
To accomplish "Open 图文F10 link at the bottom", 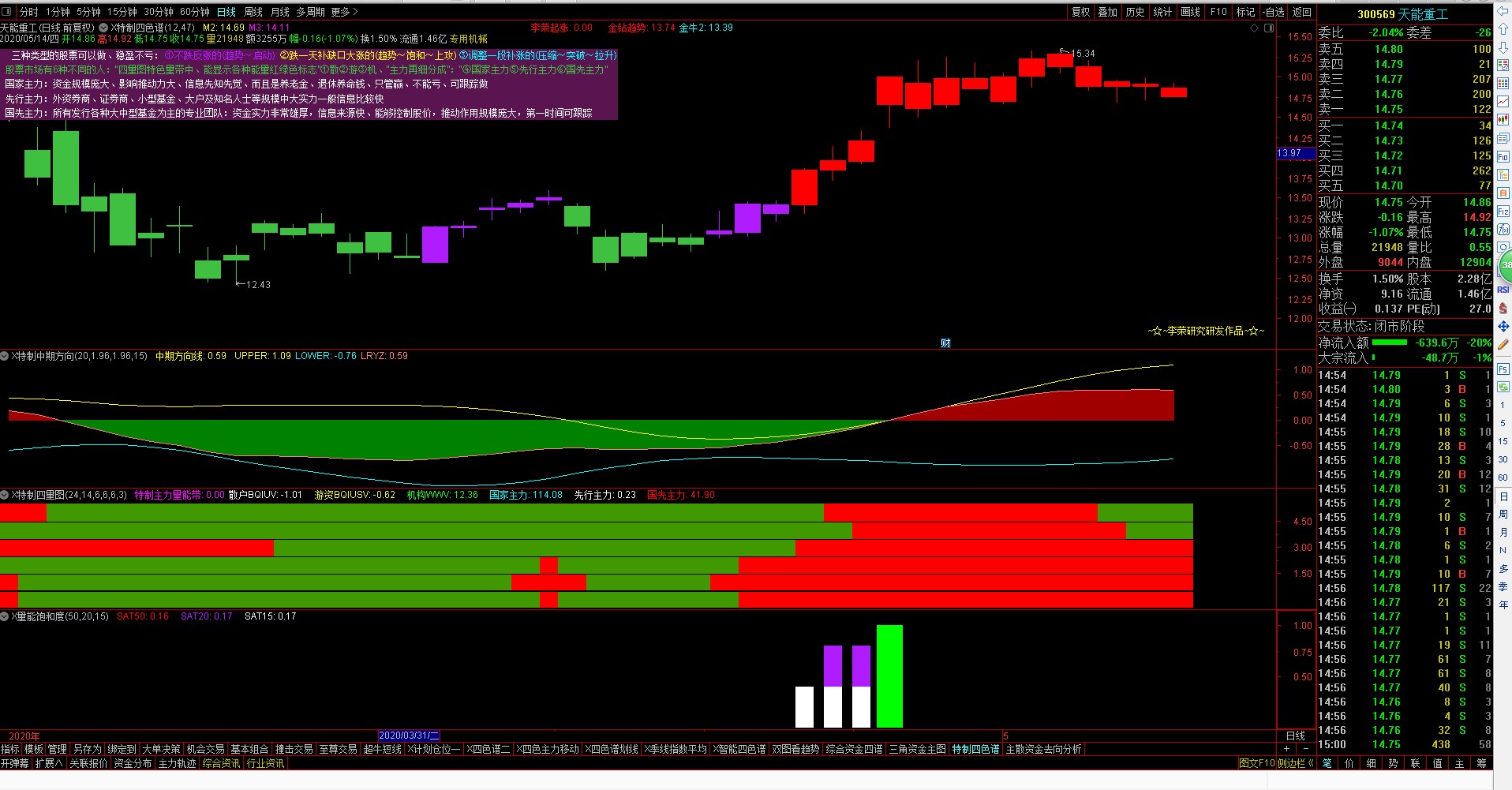I will coord(1257,763).
